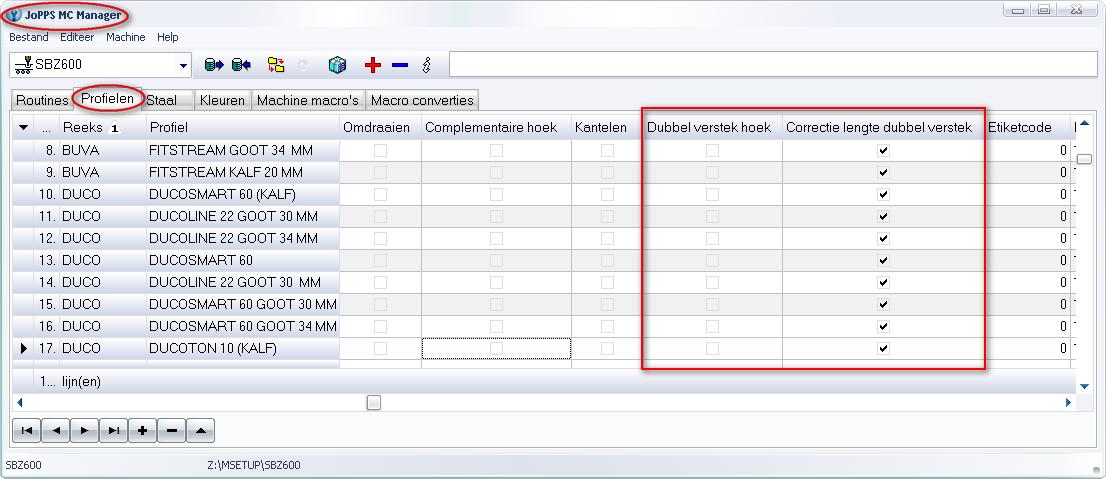Select the DUCOLINE 22 GOOT 30 MM cell in row 11
Viewport: 1106px width, 479px height.
[x=242, y=216]
